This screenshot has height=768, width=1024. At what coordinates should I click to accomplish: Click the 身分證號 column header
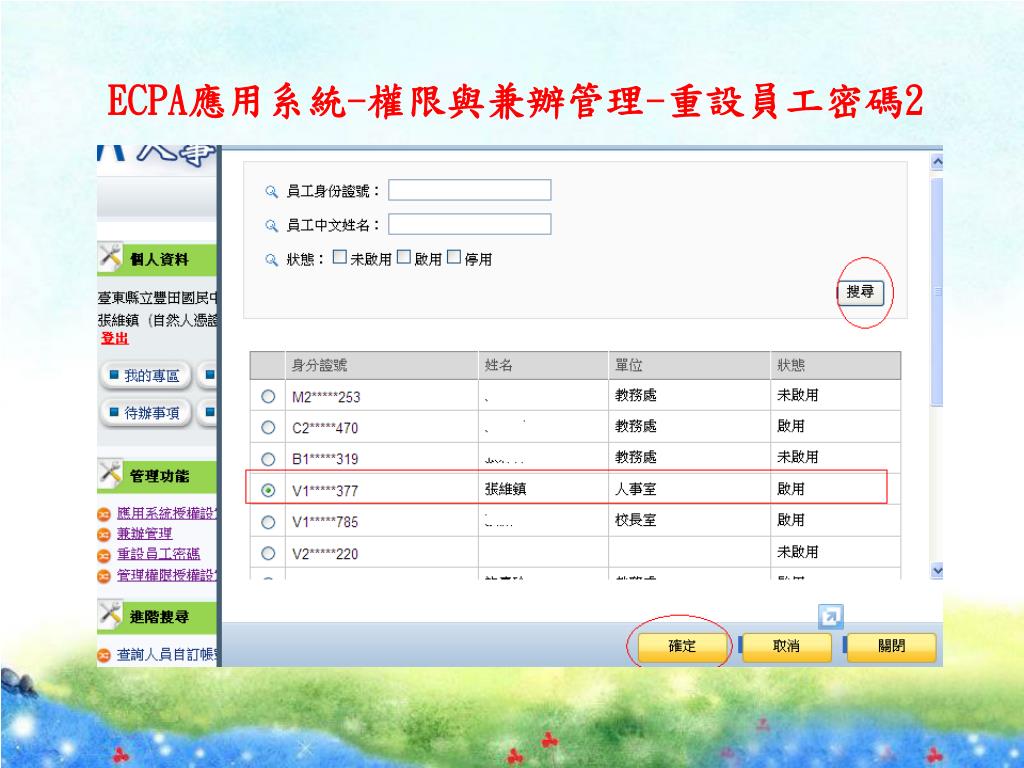click(382, 365)
